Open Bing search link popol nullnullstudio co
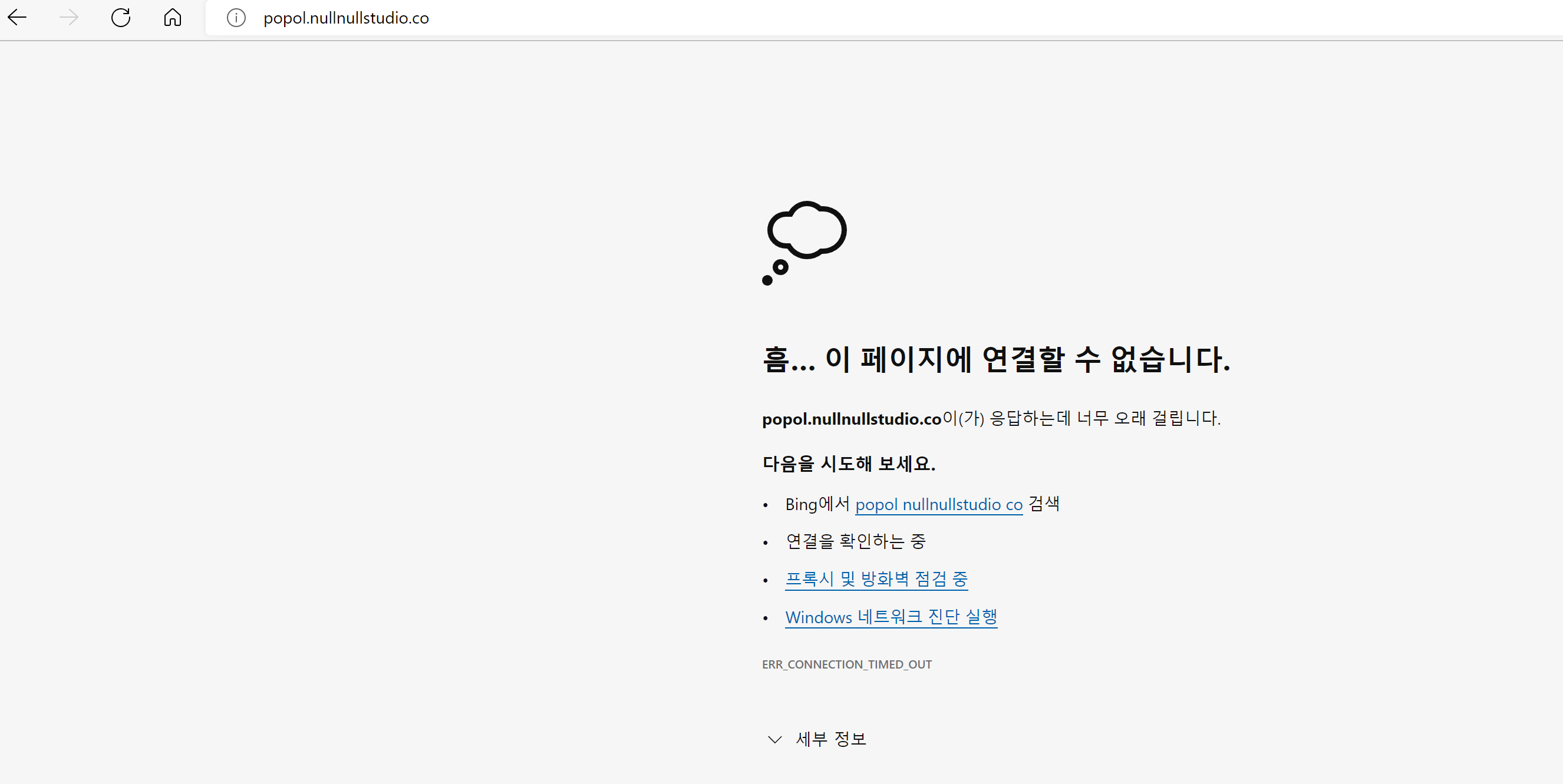1563x784 pixels. pyautogui.click(x=938, y=504)
